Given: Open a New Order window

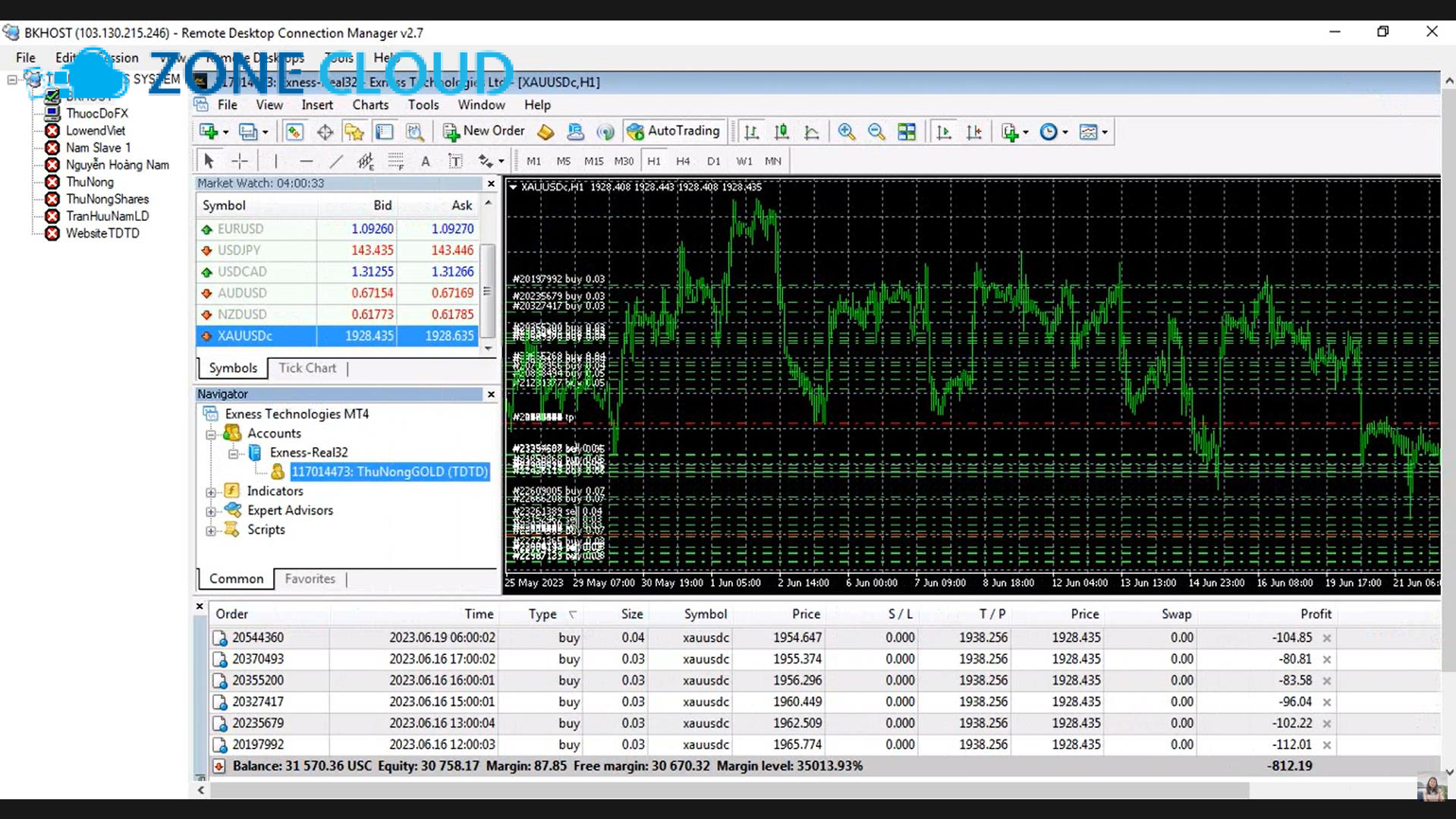Looking at the screenshot, I should pos(483,131).
